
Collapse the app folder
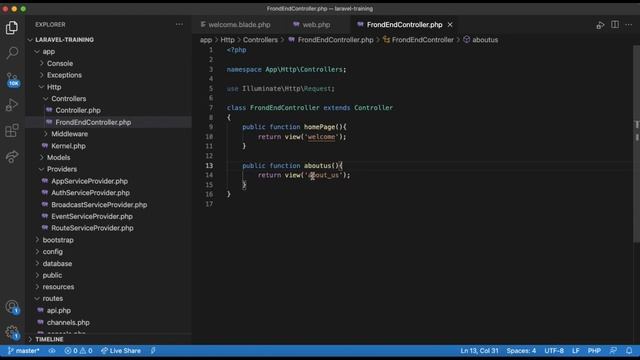pyautogui.click(x=49, y=51)
